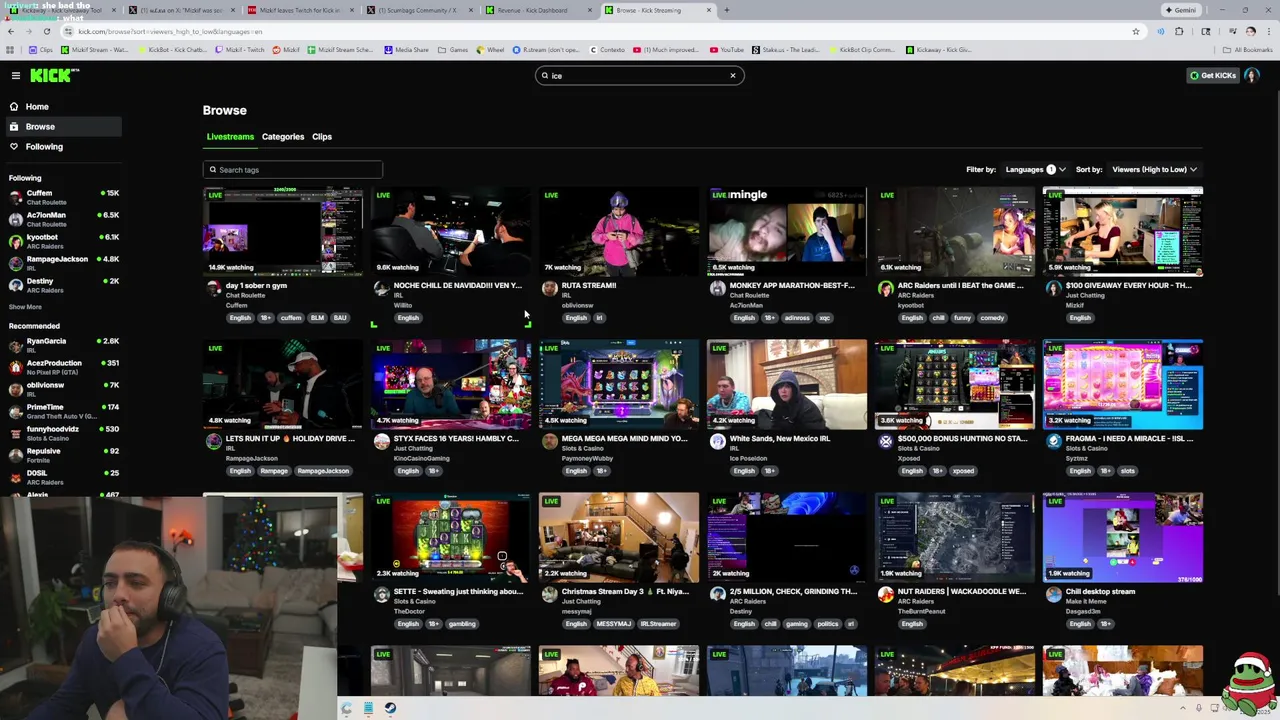1280x720 pixels.
Task: Select the 'adinross' tag under MONKEY APP stream
Action: point(797,318)
